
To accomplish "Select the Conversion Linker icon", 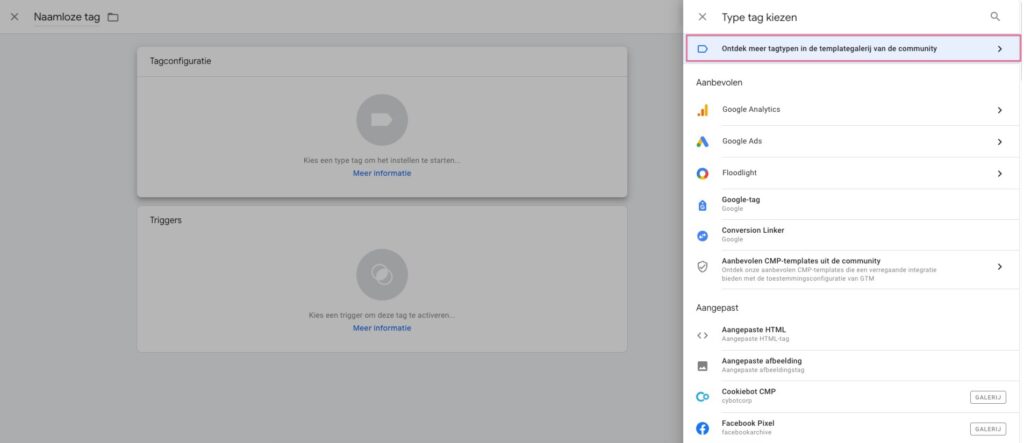I will pyautogui.click(x=703, y=236).
